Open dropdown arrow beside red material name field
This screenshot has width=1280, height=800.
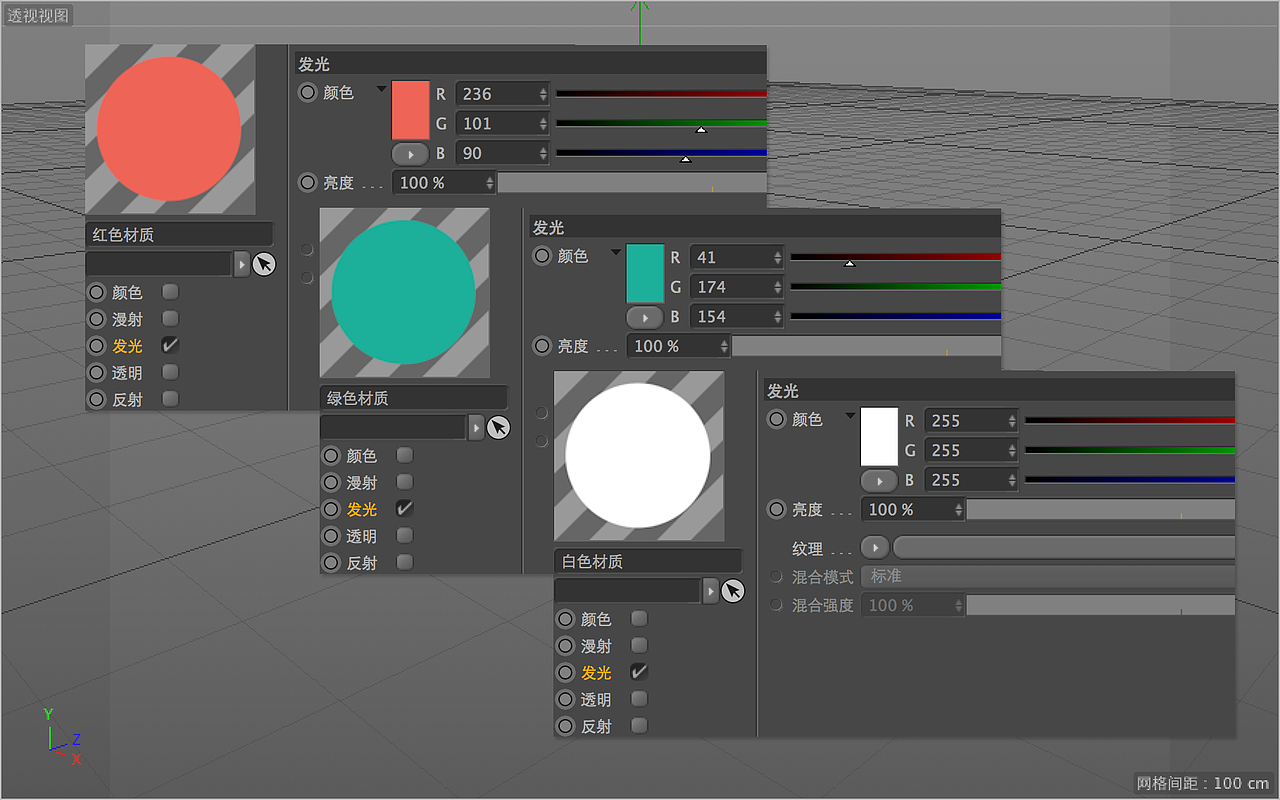[x=241, y=264]
